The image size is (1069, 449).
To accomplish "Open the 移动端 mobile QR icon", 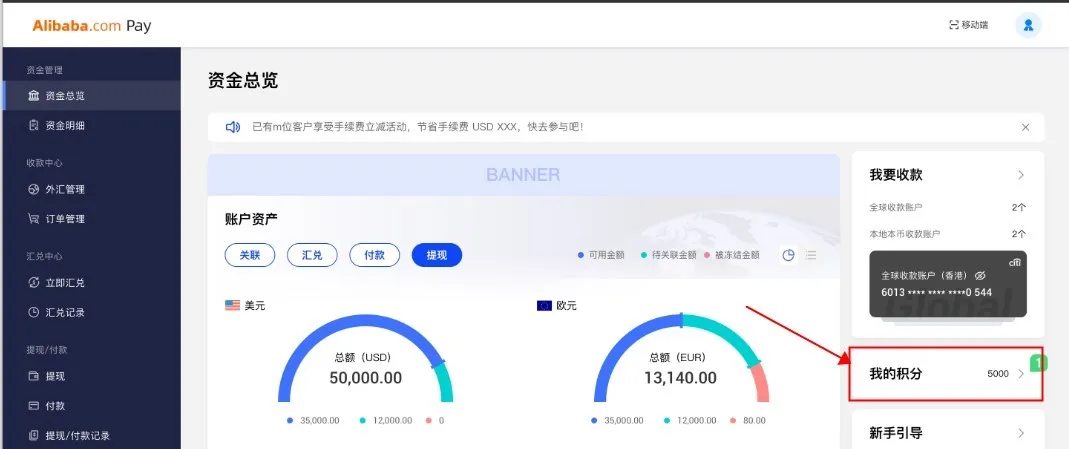I will coord(953,25).
